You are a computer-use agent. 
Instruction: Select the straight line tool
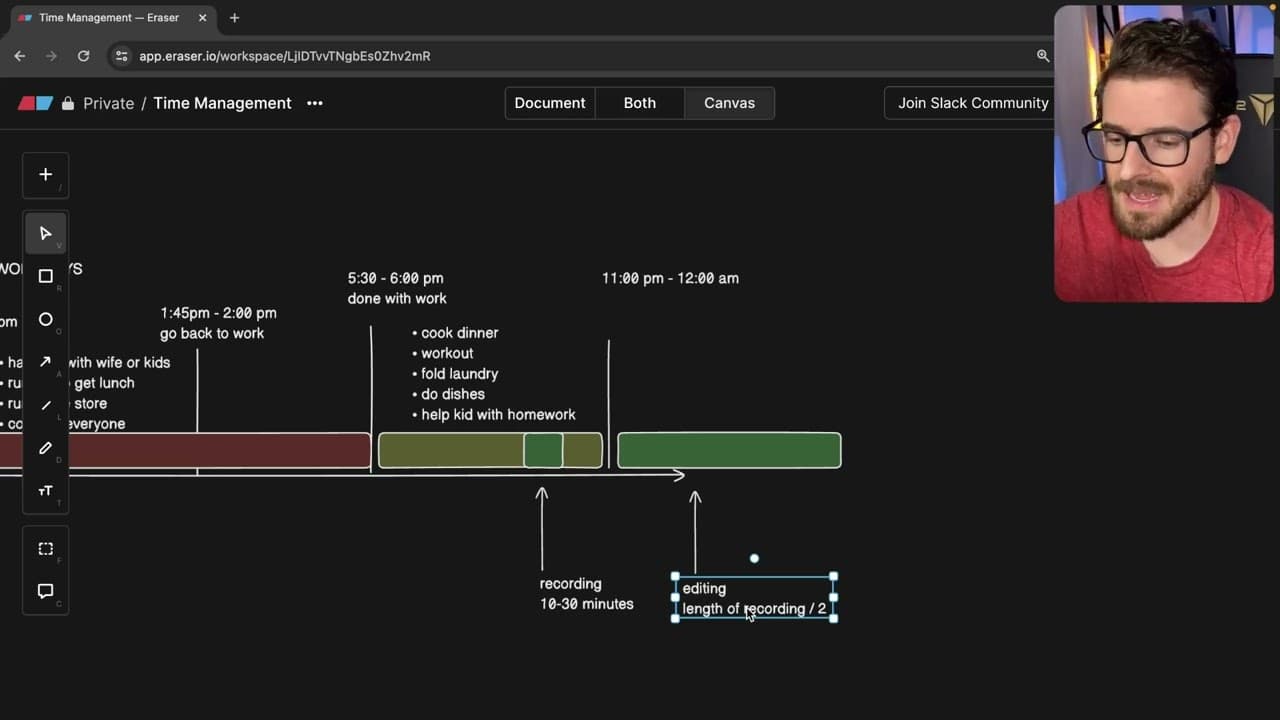[45, 405]
